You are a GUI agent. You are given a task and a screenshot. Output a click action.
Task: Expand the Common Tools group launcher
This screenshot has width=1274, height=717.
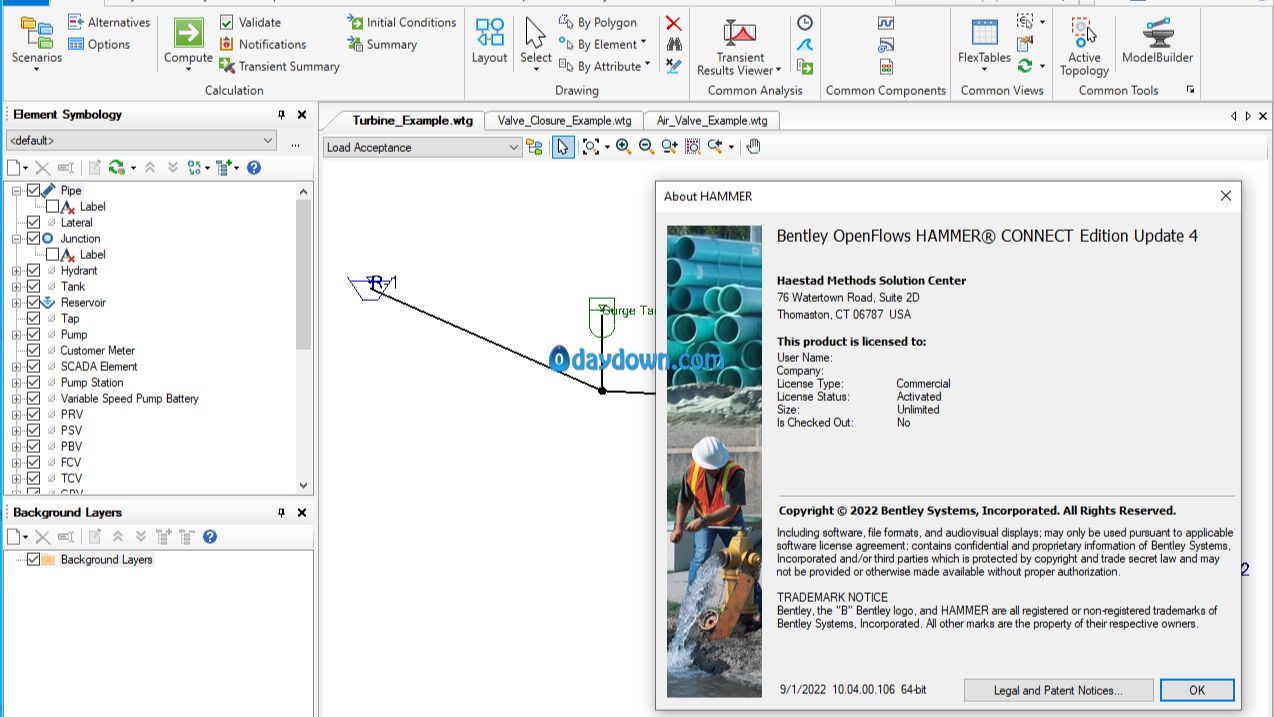(1190, 90)
